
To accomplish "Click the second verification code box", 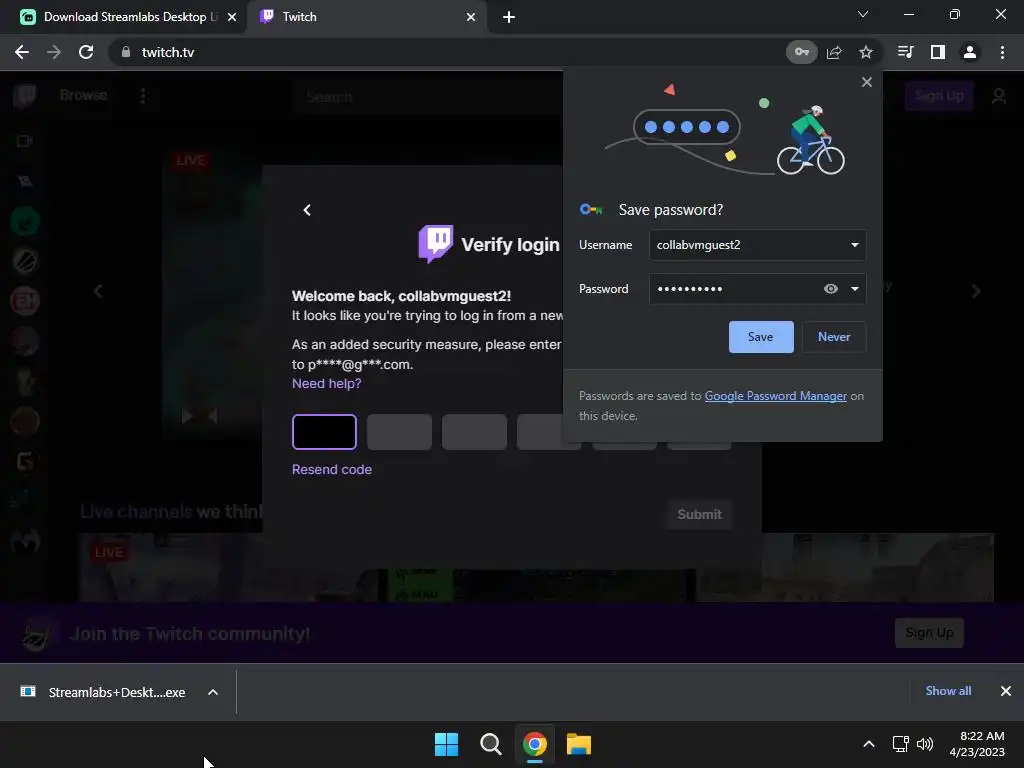I will tap(399, 432).
